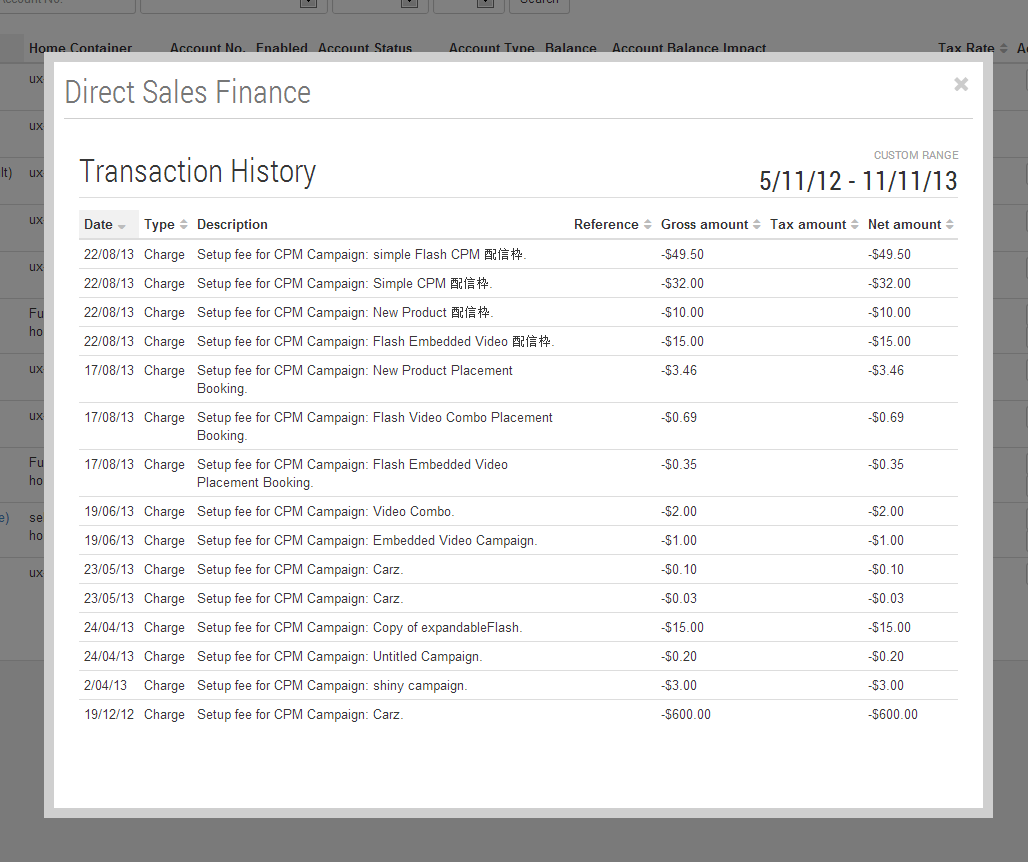
Task: Click net amount -$32.00
Action: [x=889, y=284]
